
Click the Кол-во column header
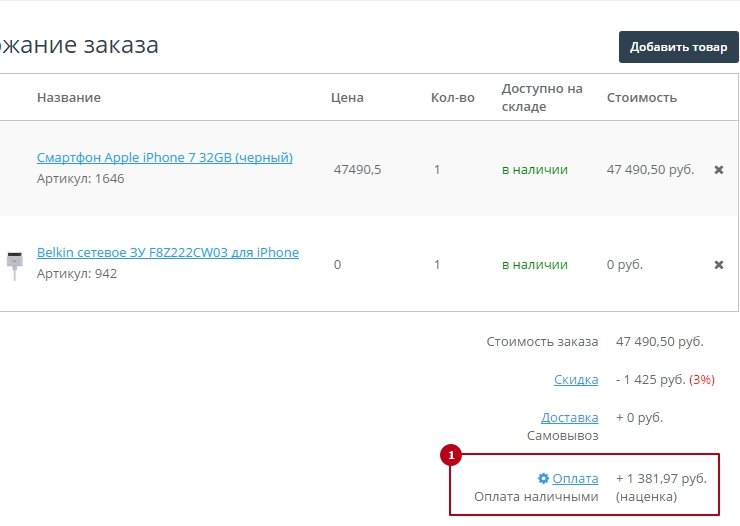pyautogui.click(x=452, y=97)
